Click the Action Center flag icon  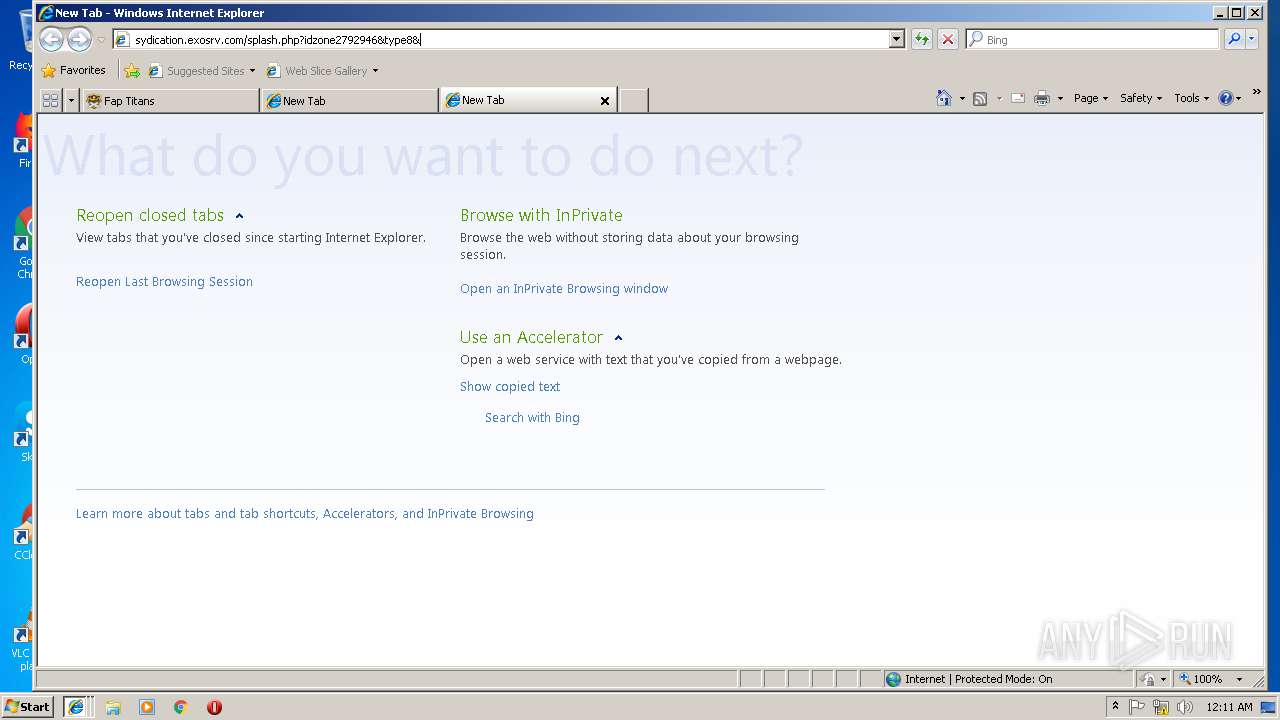click(x=1137, y=707)
